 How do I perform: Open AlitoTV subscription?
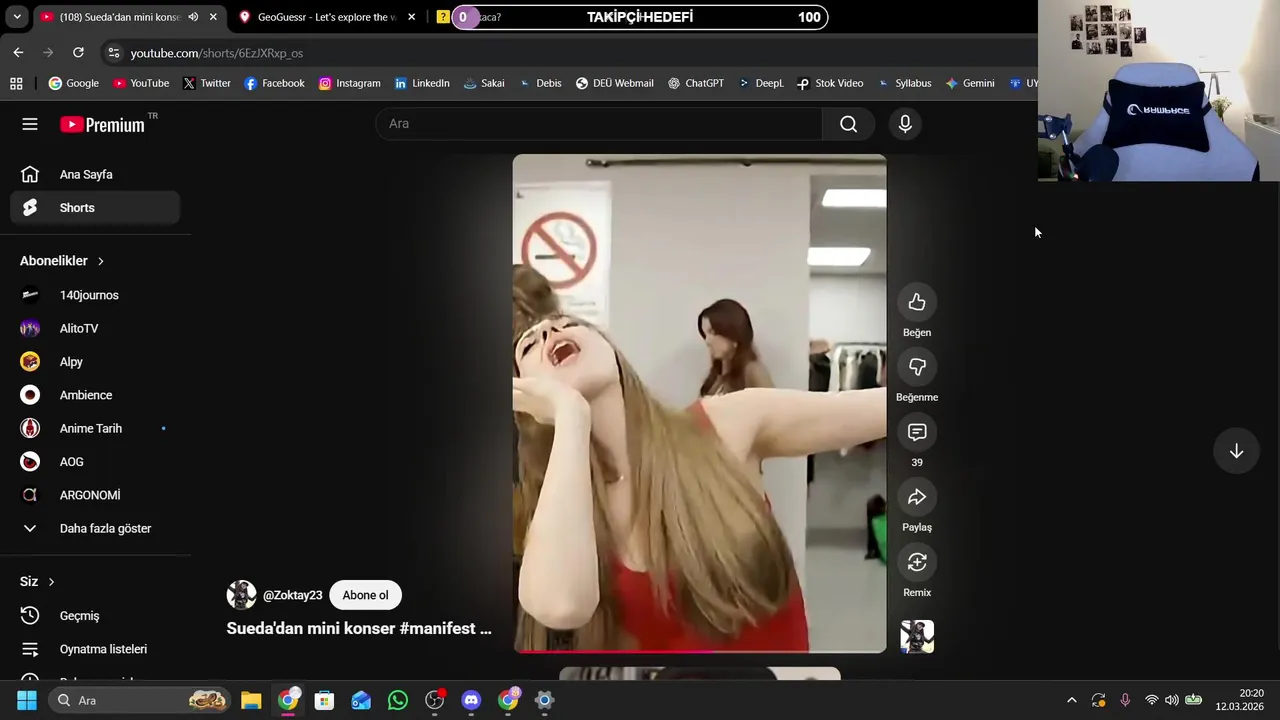95,328
